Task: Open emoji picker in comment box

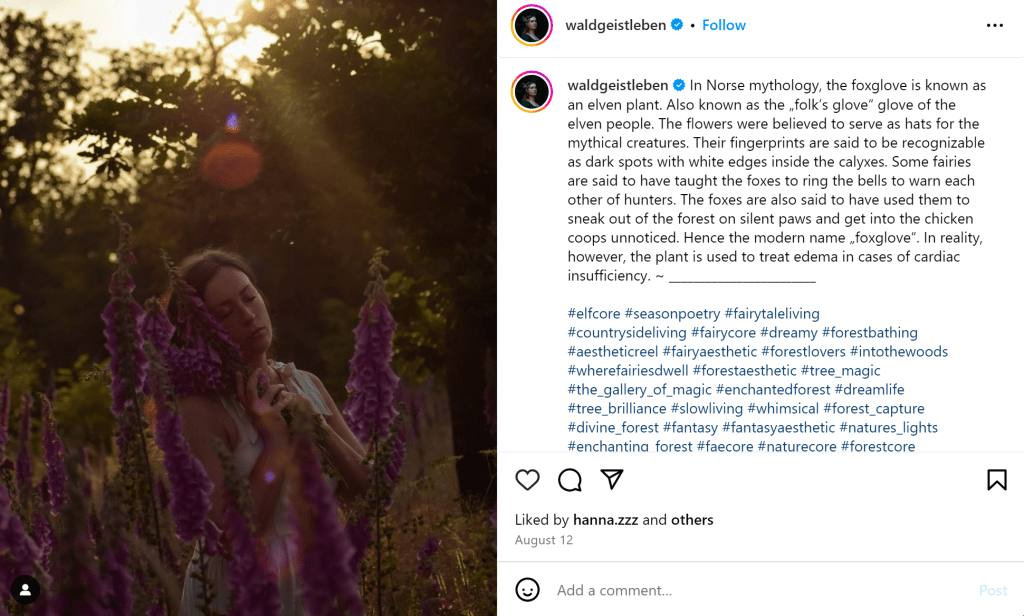Action: [x=527, y=590]
